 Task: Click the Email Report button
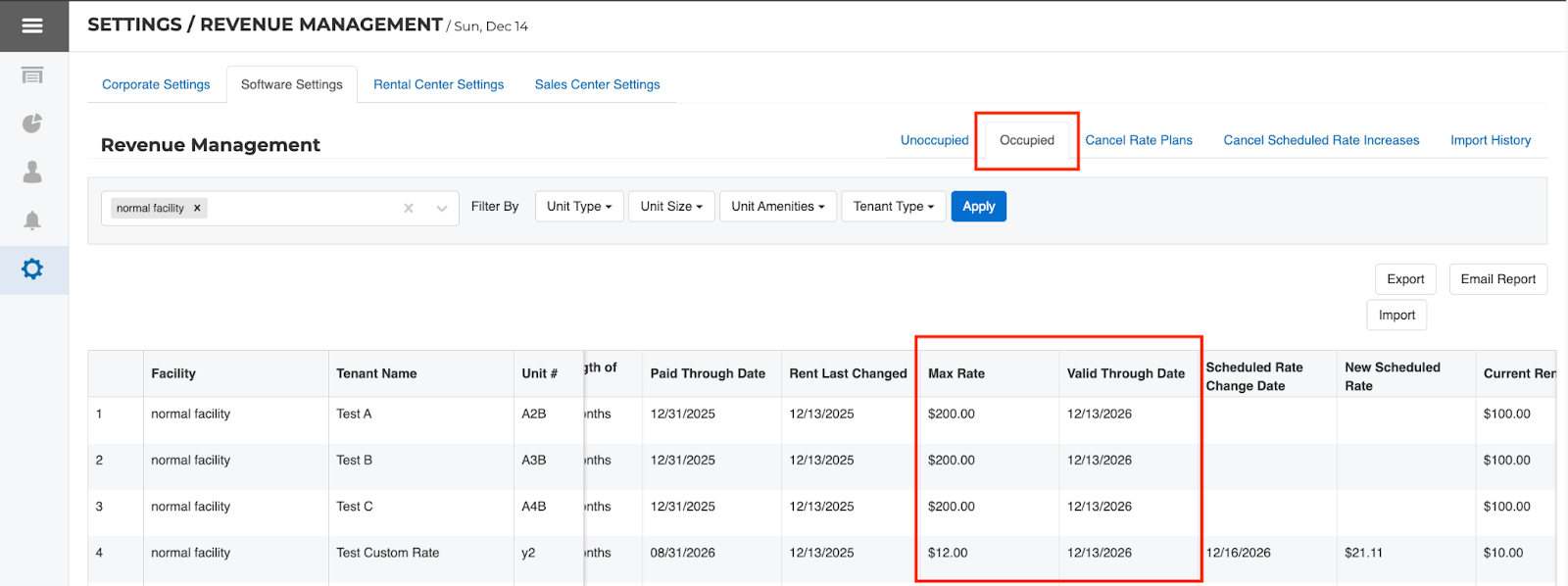(x=1497, y=279)
